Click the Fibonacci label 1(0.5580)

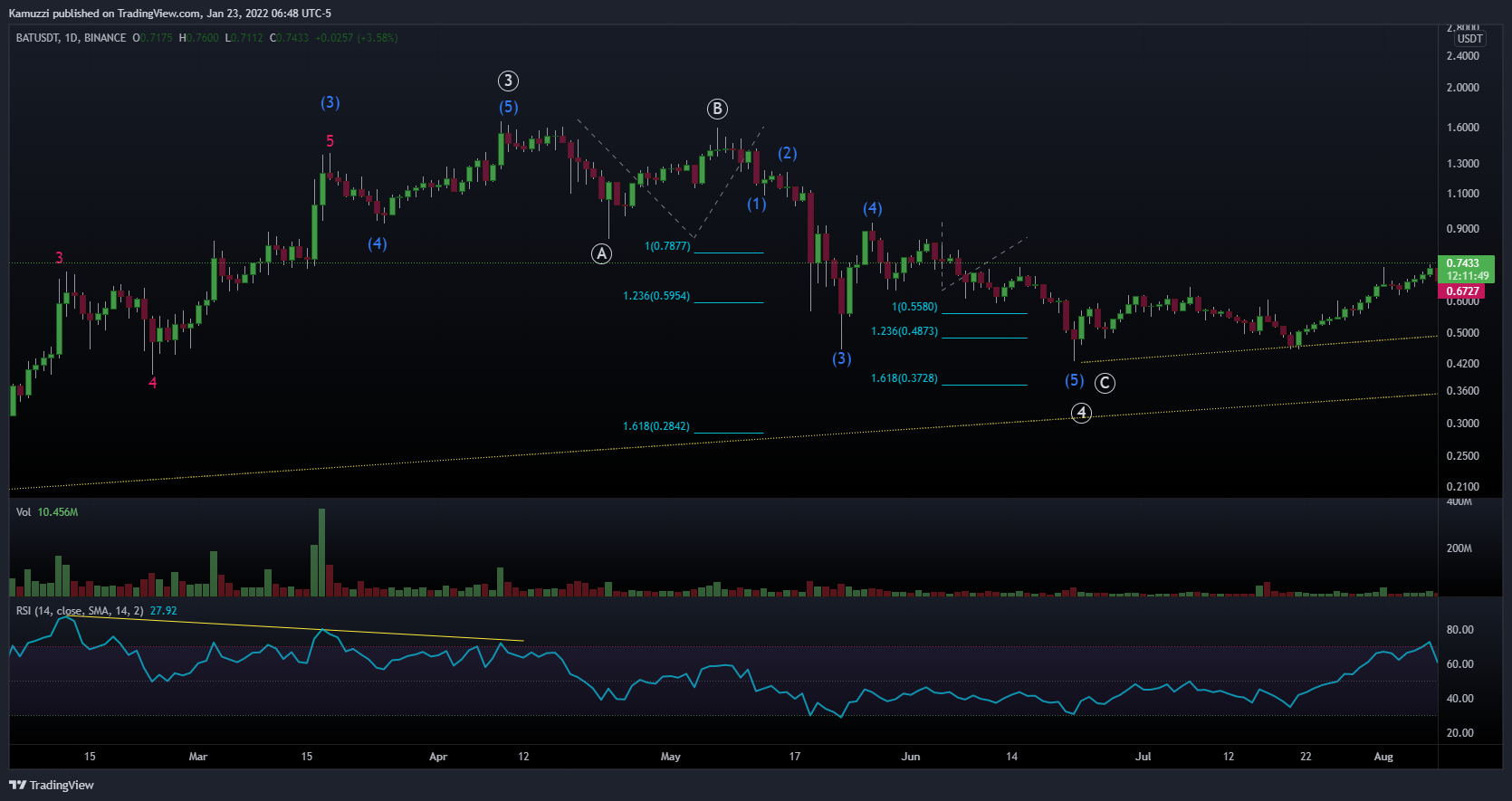pyautogui.click(x=915, y=307)
